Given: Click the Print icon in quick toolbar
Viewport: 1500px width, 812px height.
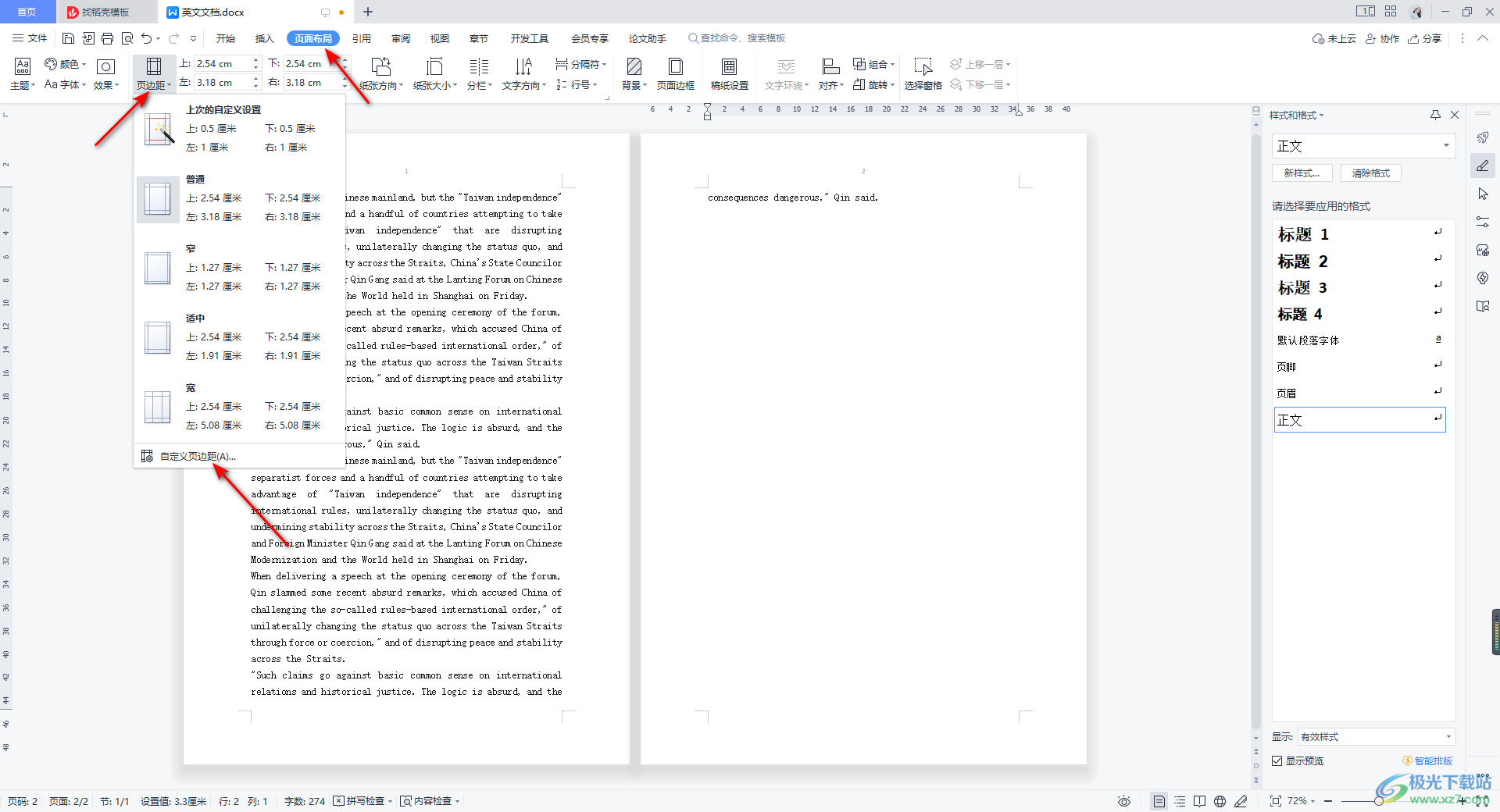Looking at the screenshot, I should 108,38.
